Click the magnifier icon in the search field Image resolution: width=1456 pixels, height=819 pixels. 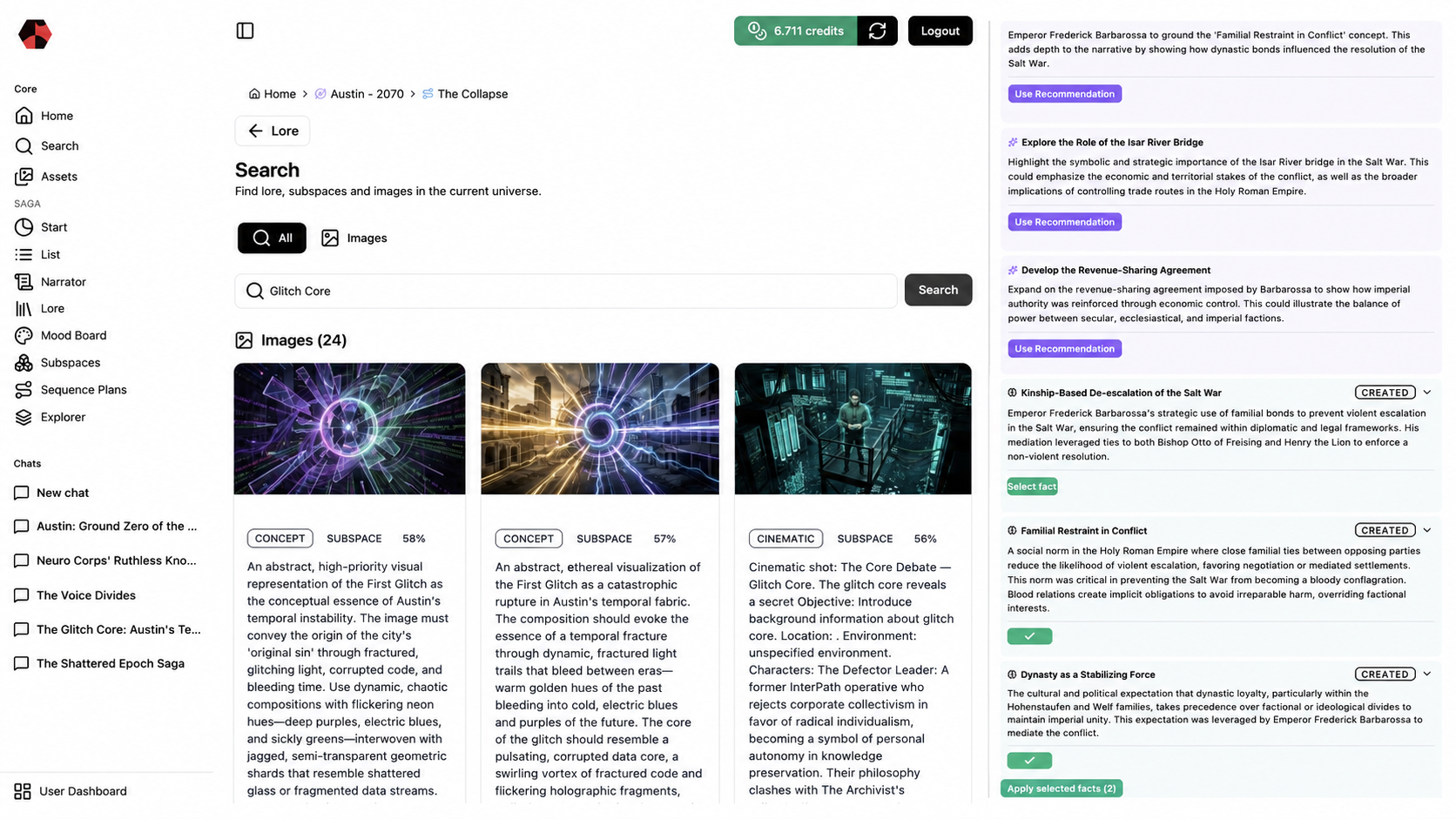[254, 291]
